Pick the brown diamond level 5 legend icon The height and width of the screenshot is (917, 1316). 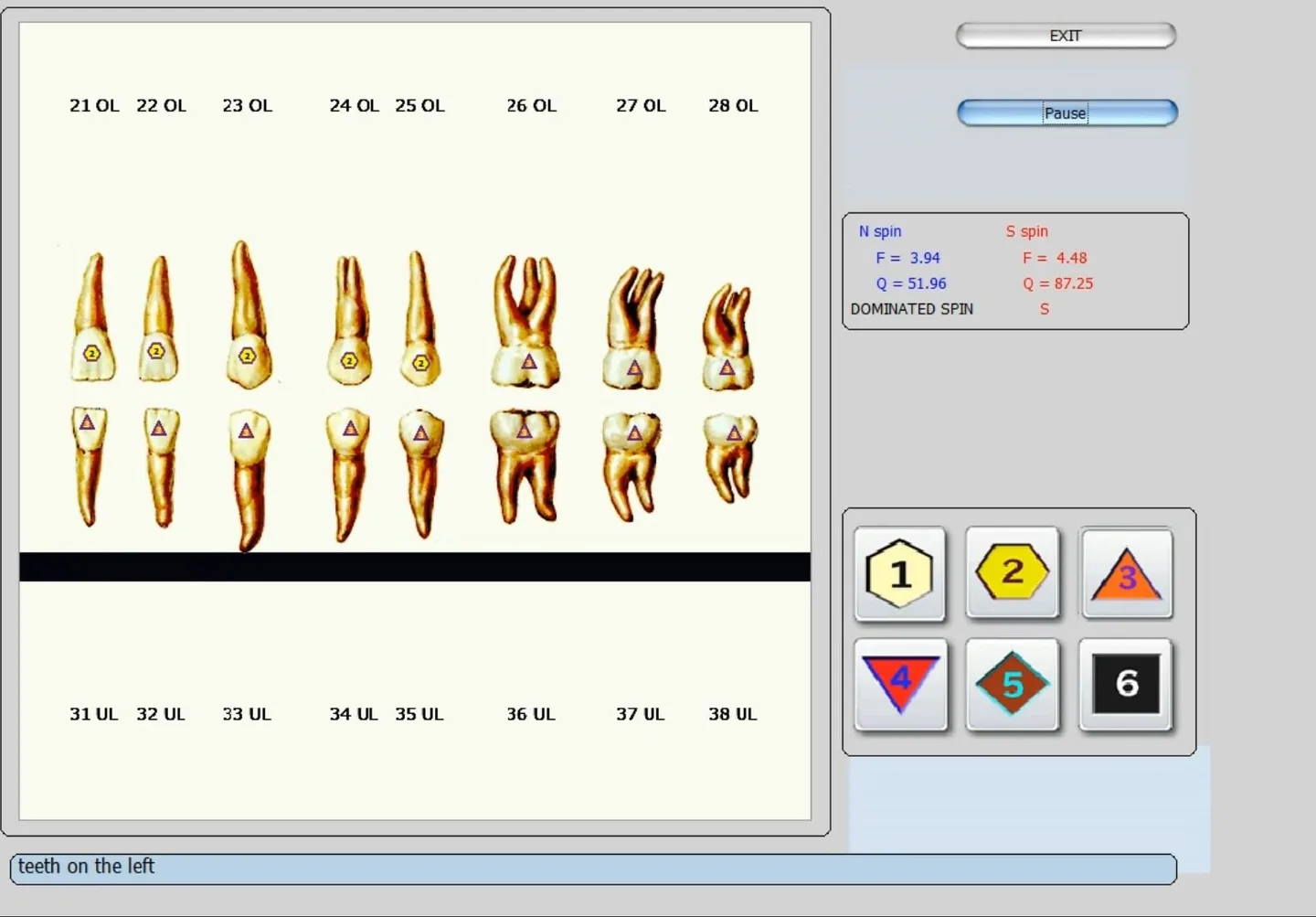click(x=1013, y=684)
